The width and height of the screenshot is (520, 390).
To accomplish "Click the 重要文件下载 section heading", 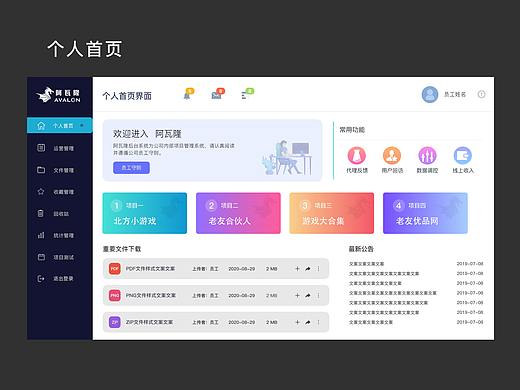I will tap(122, 249).
